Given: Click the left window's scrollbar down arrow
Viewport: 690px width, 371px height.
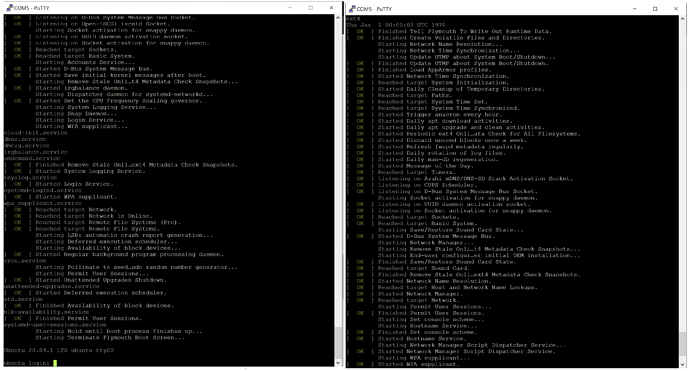Looking at the screenshot, I should coord(338,363).
